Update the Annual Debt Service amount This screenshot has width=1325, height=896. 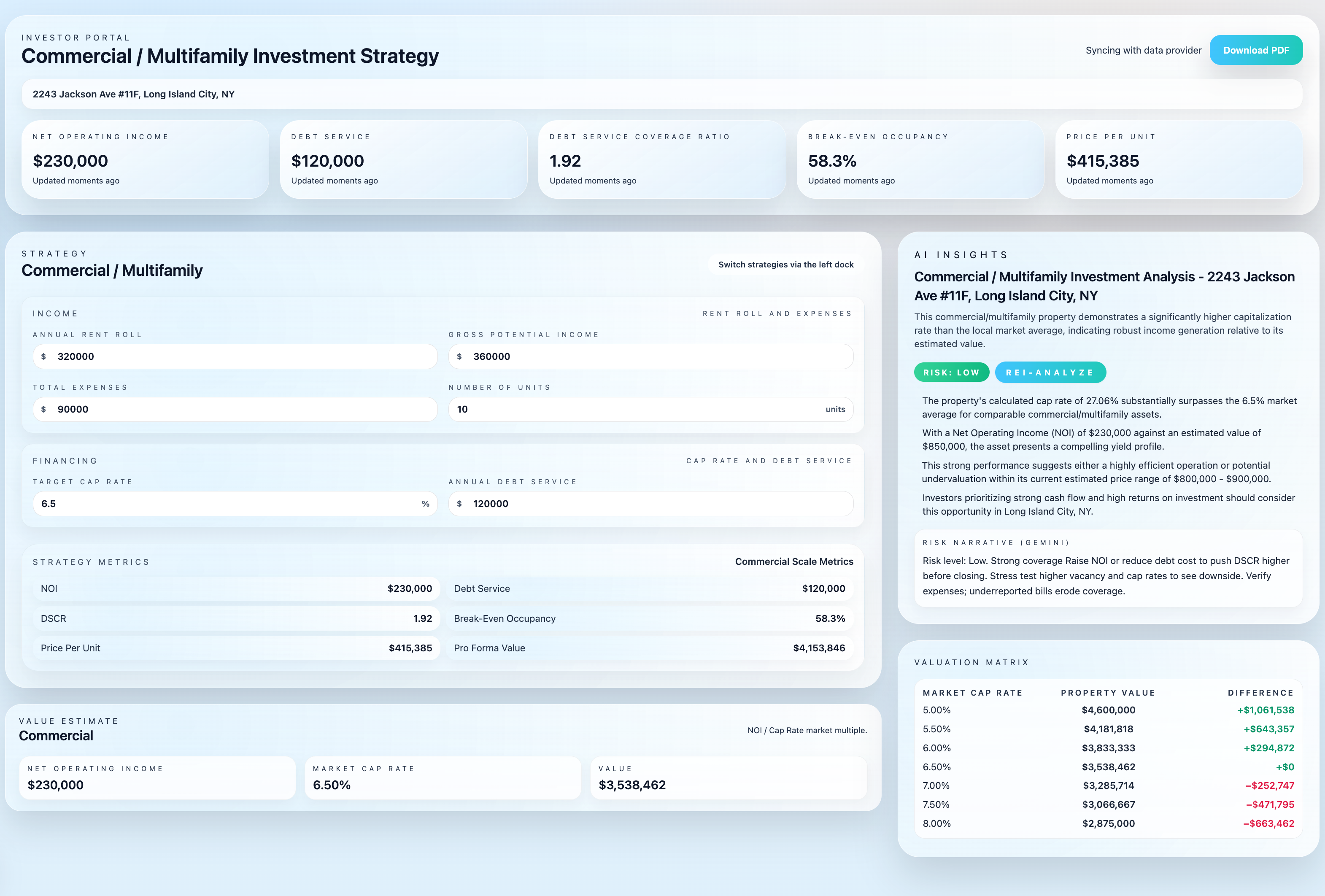(x=650, y=503)
